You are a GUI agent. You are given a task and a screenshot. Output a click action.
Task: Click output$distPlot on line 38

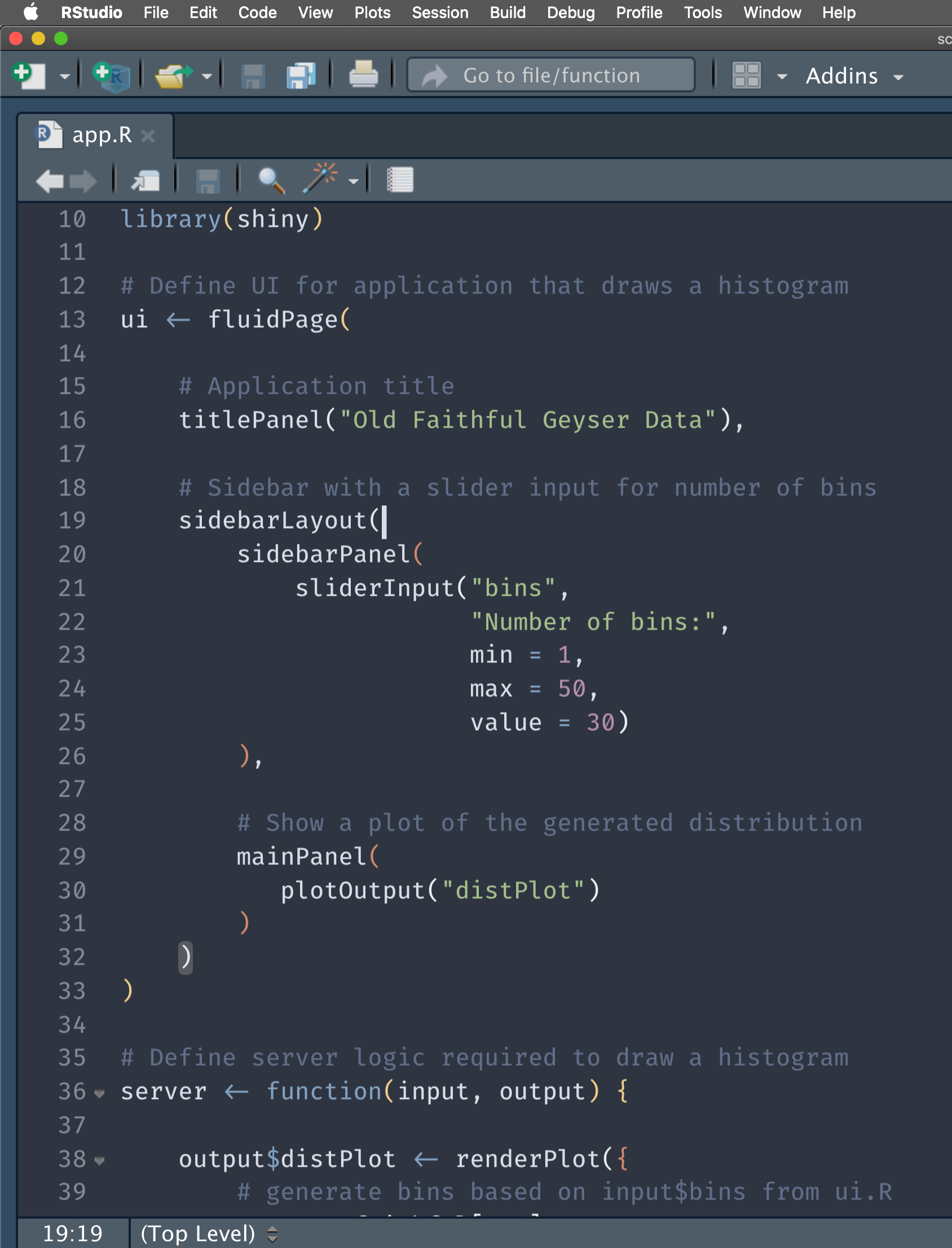tap(287, 1159)
